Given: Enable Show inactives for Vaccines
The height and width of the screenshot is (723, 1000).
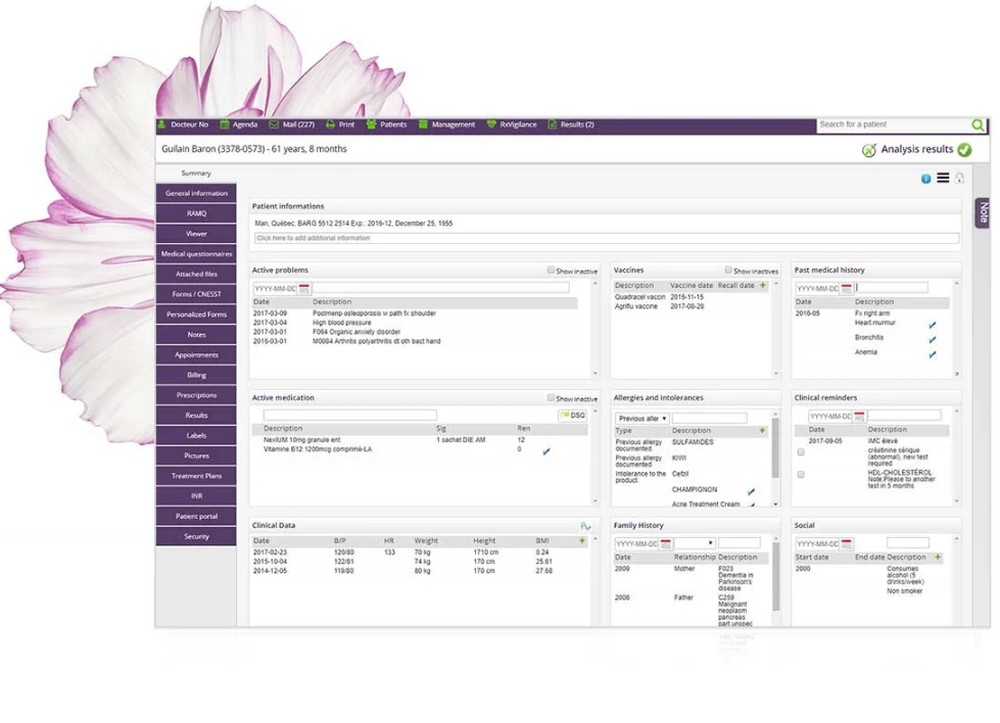Looking at the screenshot, I should [x=728, y=270].
